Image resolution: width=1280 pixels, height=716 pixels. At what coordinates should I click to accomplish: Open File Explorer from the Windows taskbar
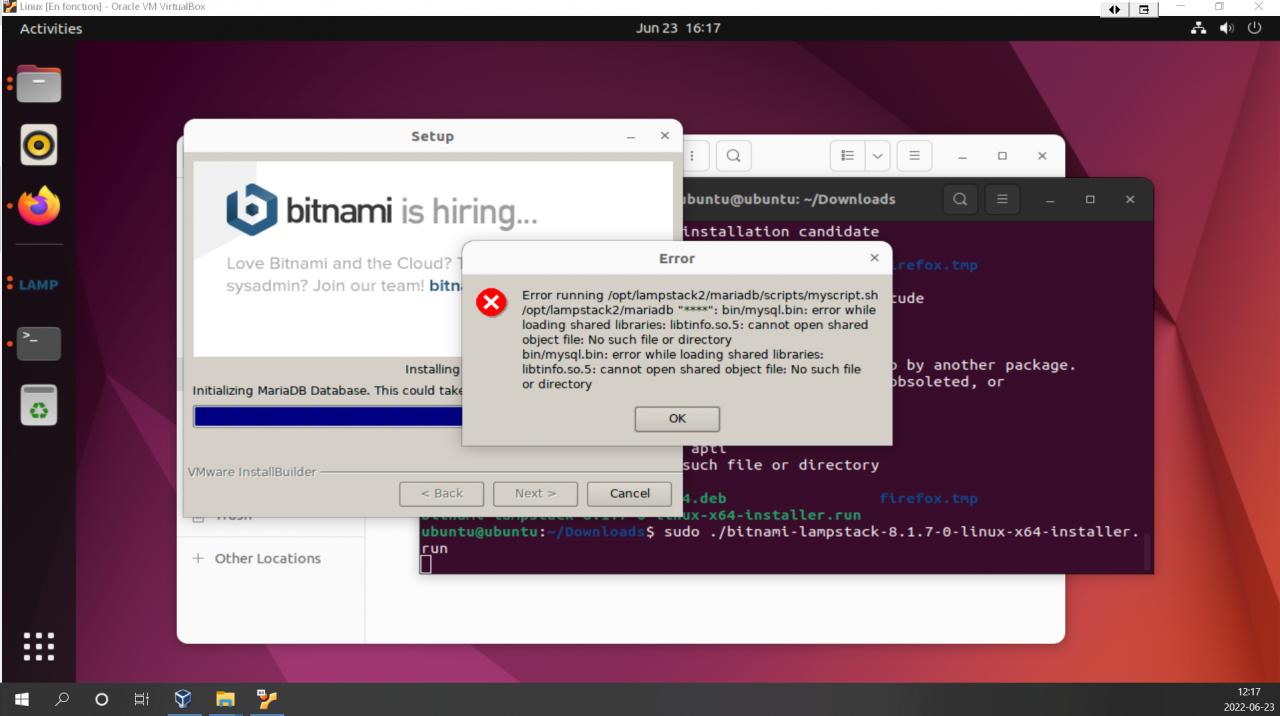point(225,699)
